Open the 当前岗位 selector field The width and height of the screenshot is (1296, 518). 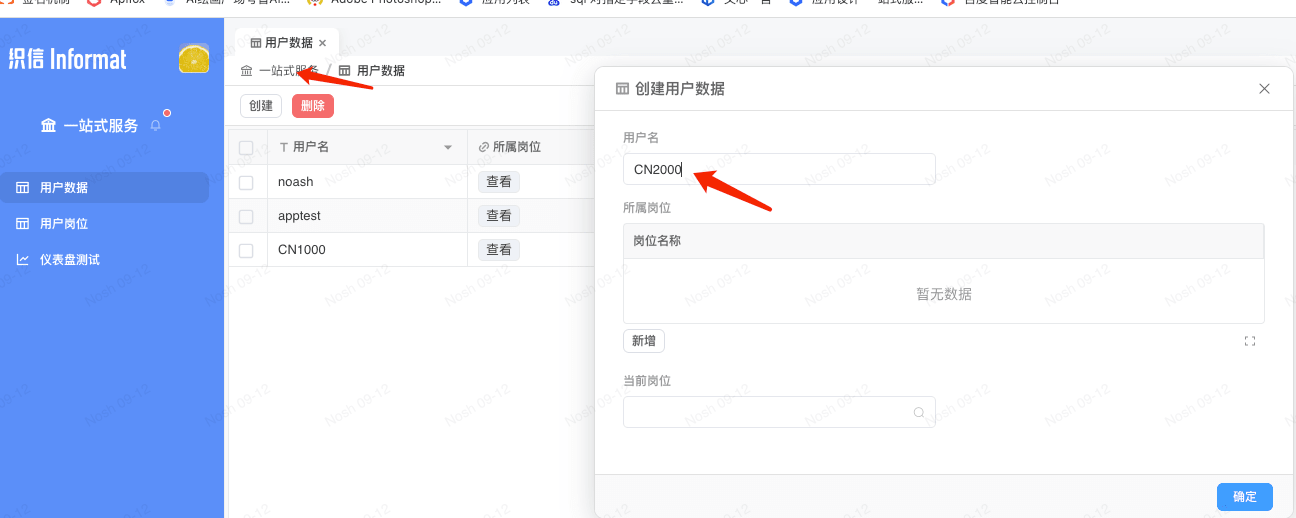click(x=779, y=412)
